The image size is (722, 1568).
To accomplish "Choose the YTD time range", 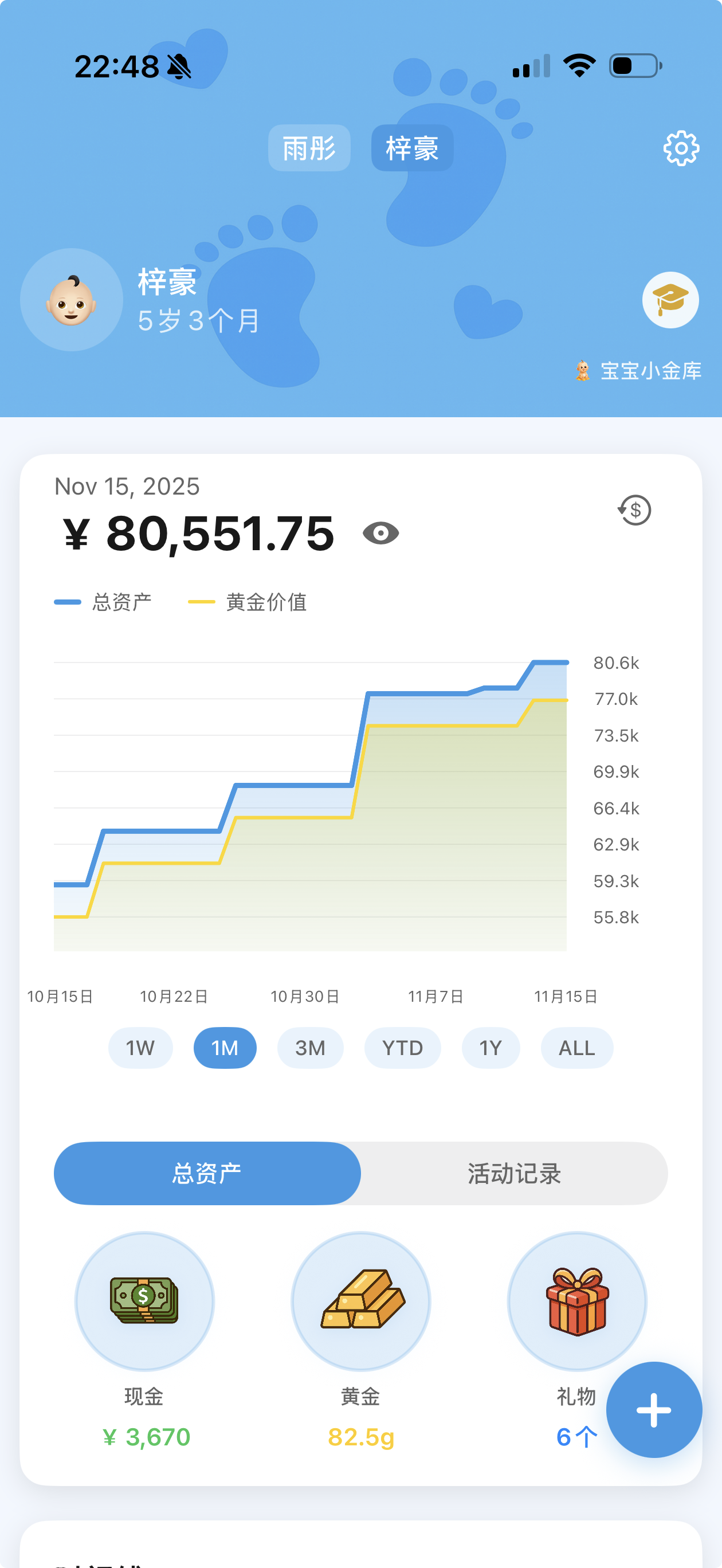I will pyautogui.click(x=402, y=1048).
